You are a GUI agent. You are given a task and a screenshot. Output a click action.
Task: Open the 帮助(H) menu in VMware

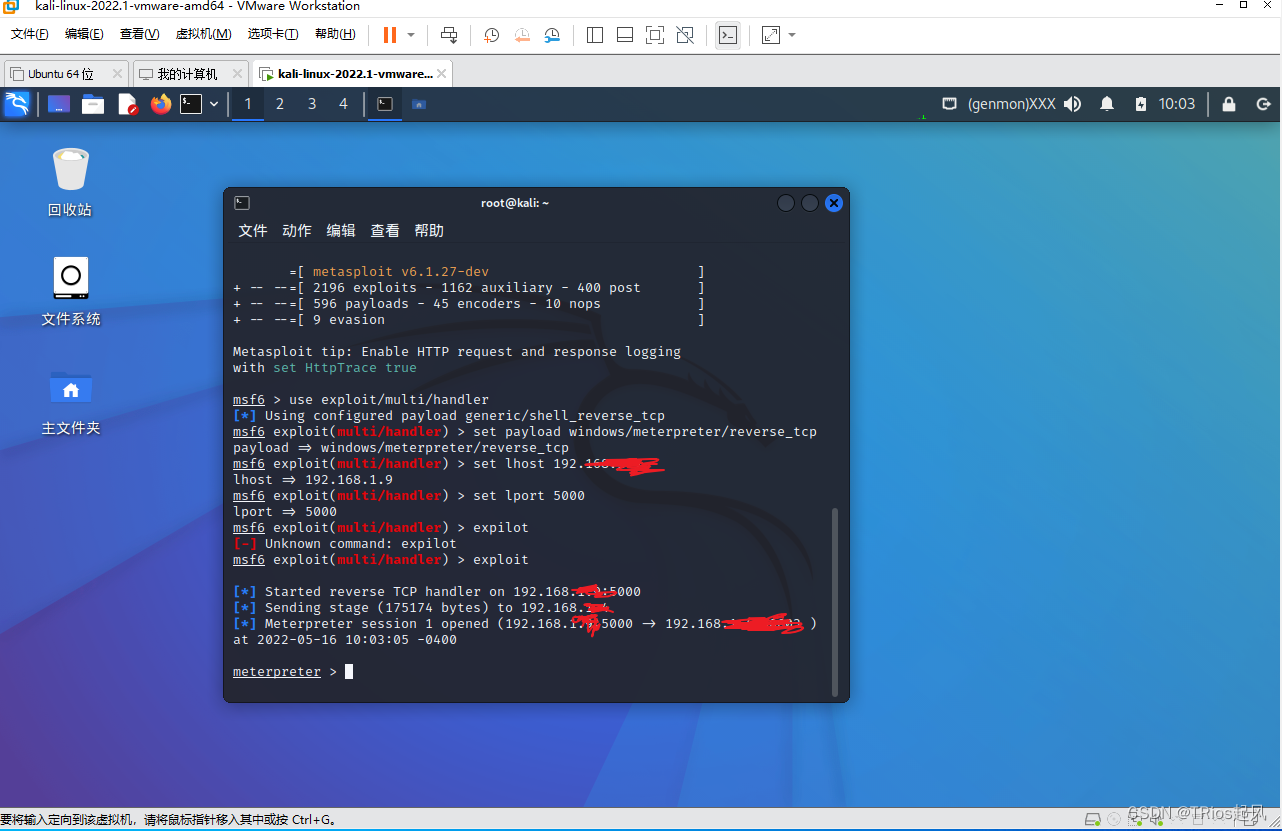(x=335, y=34)
